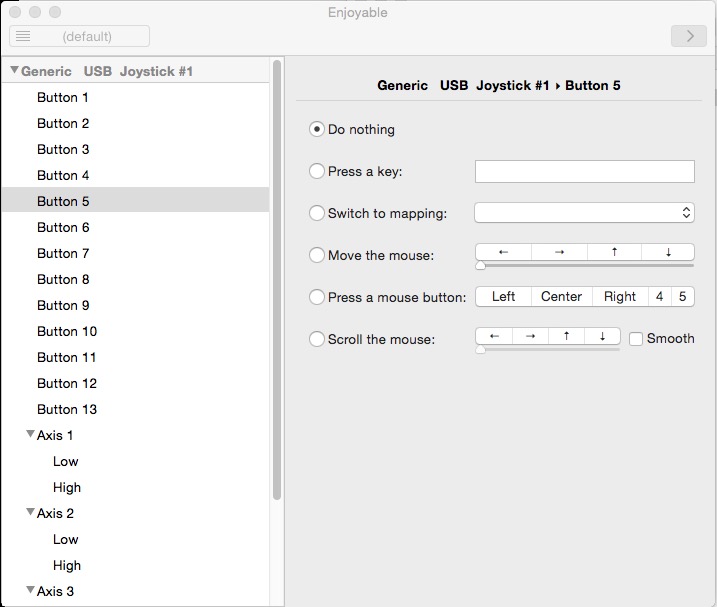Pick mouse button 5 segment
The image size is (717, 607).
pos(682,296)
